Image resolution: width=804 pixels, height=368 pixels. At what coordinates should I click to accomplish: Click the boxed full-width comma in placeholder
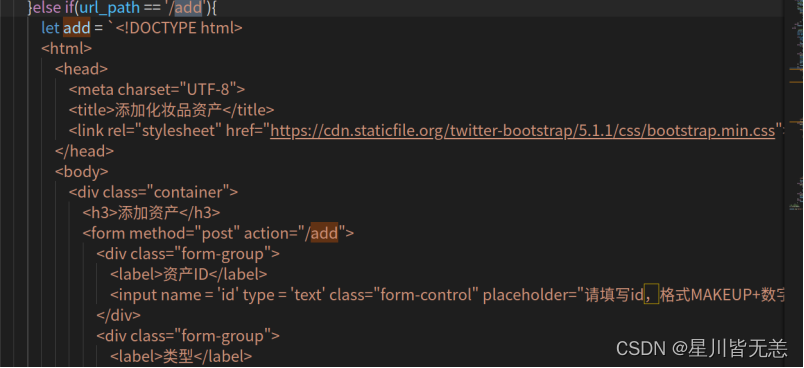point(652,295)
